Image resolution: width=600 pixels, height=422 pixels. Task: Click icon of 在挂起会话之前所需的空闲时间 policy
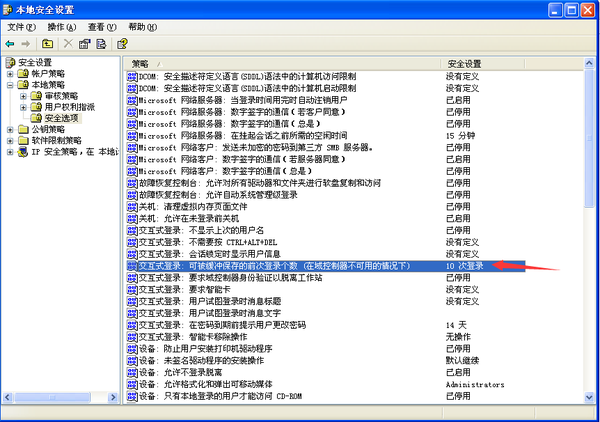pyautogui.click(x=132, y=136)
